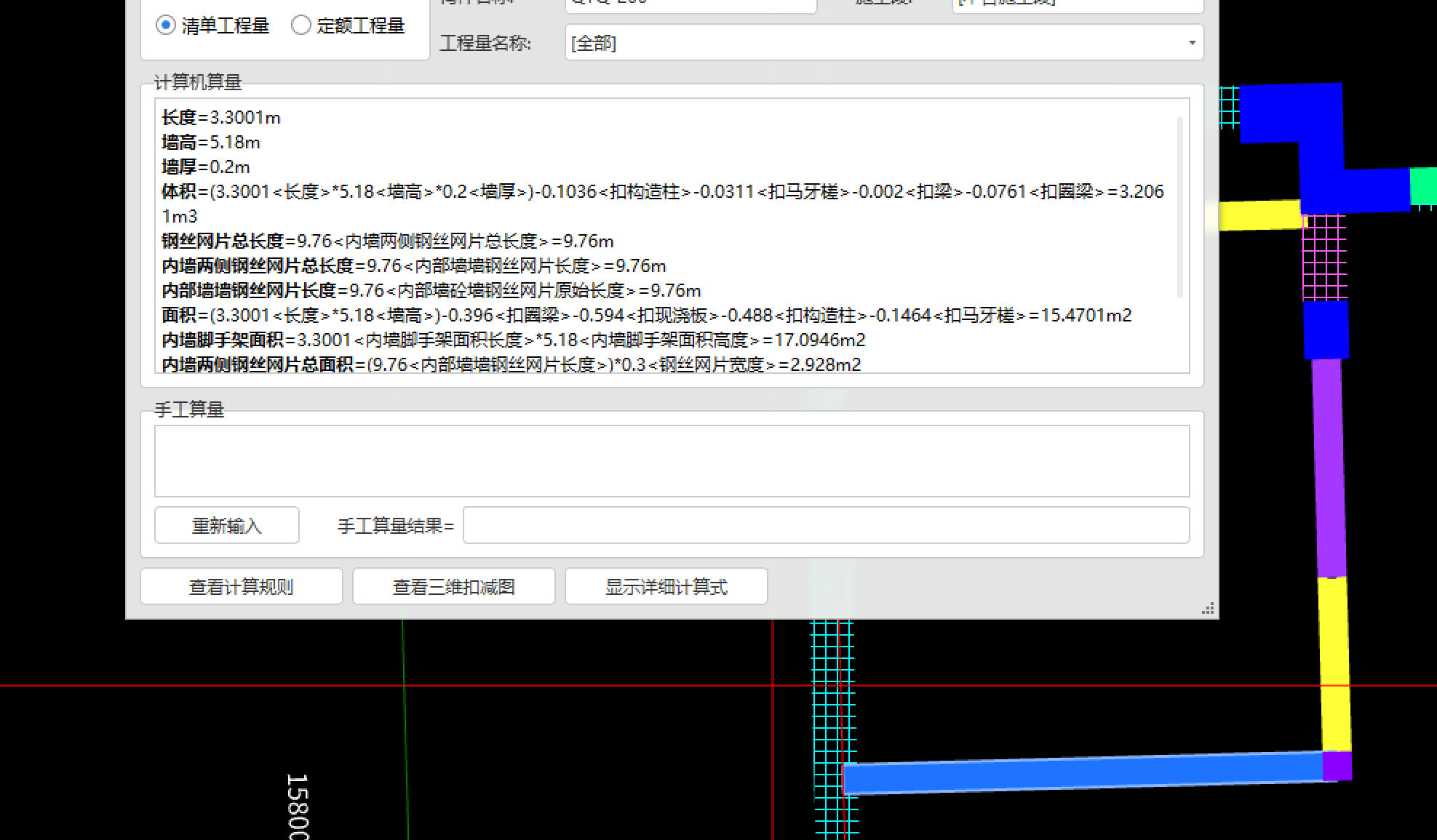Select the green wall segment at right edge
Image resolution: width=1437 pixels, height=840 pixels.
tap(1423, 186)
